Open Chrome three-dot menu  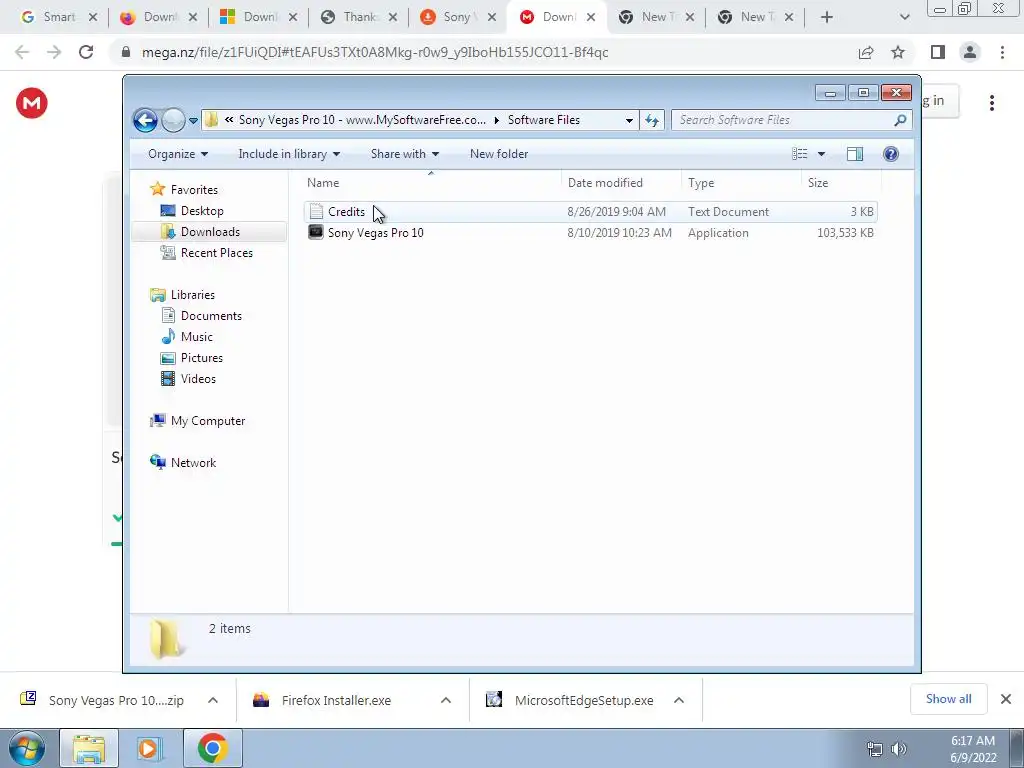click(x=1002, y=52)
